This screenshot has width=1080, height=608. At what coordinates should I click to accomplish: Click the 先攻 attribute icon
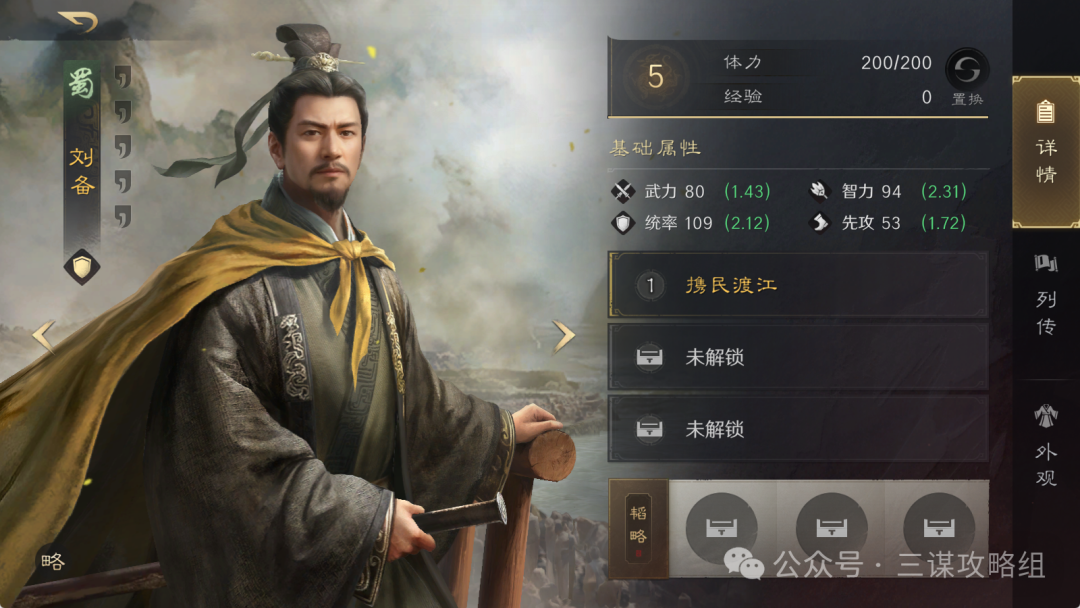point(819,223)
